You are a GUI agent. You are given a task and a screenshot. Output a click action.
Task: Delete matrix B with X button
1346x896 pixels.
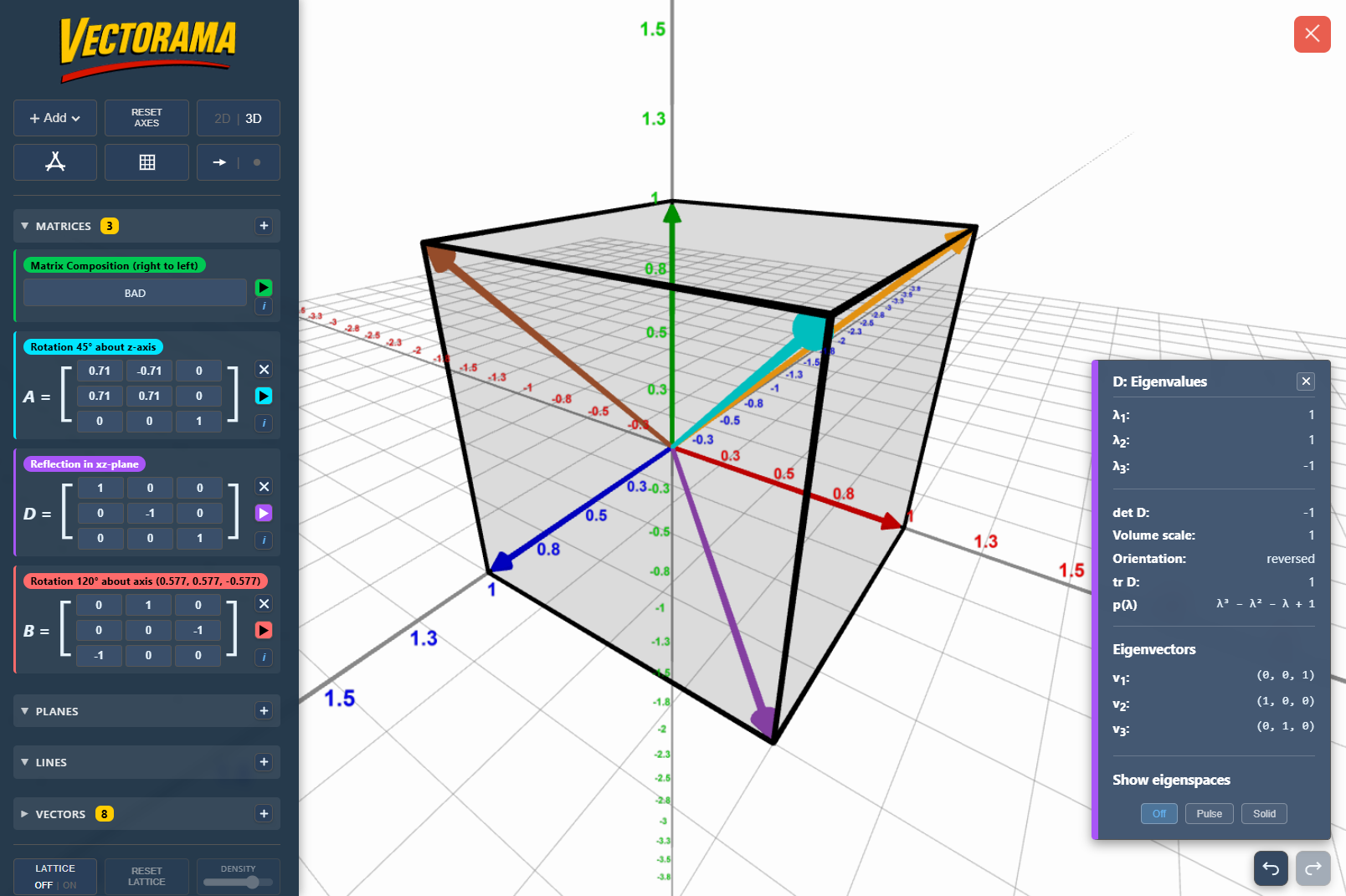[x=264, y=604]
